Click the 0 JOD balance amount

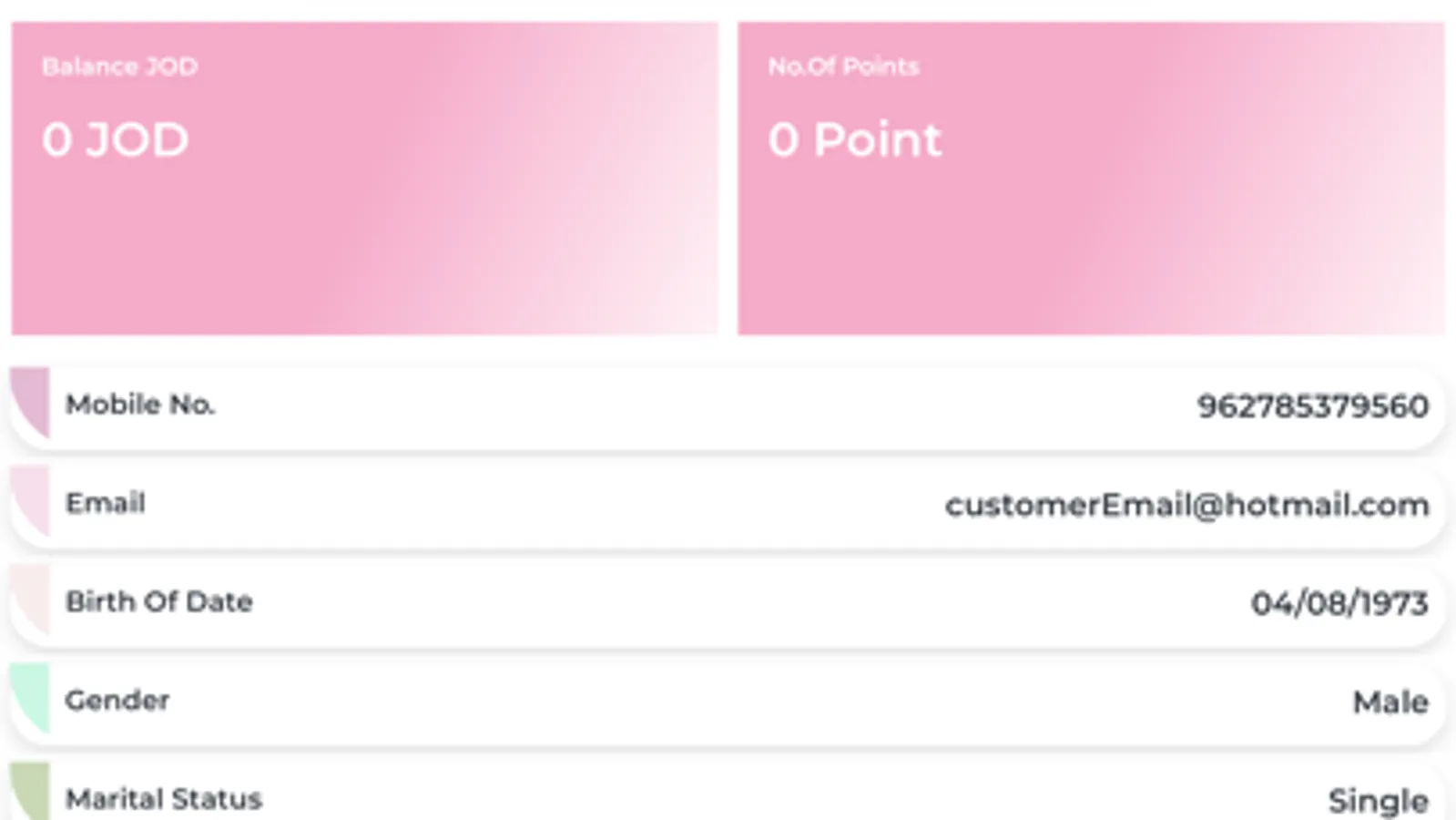[x=115, y=139]
